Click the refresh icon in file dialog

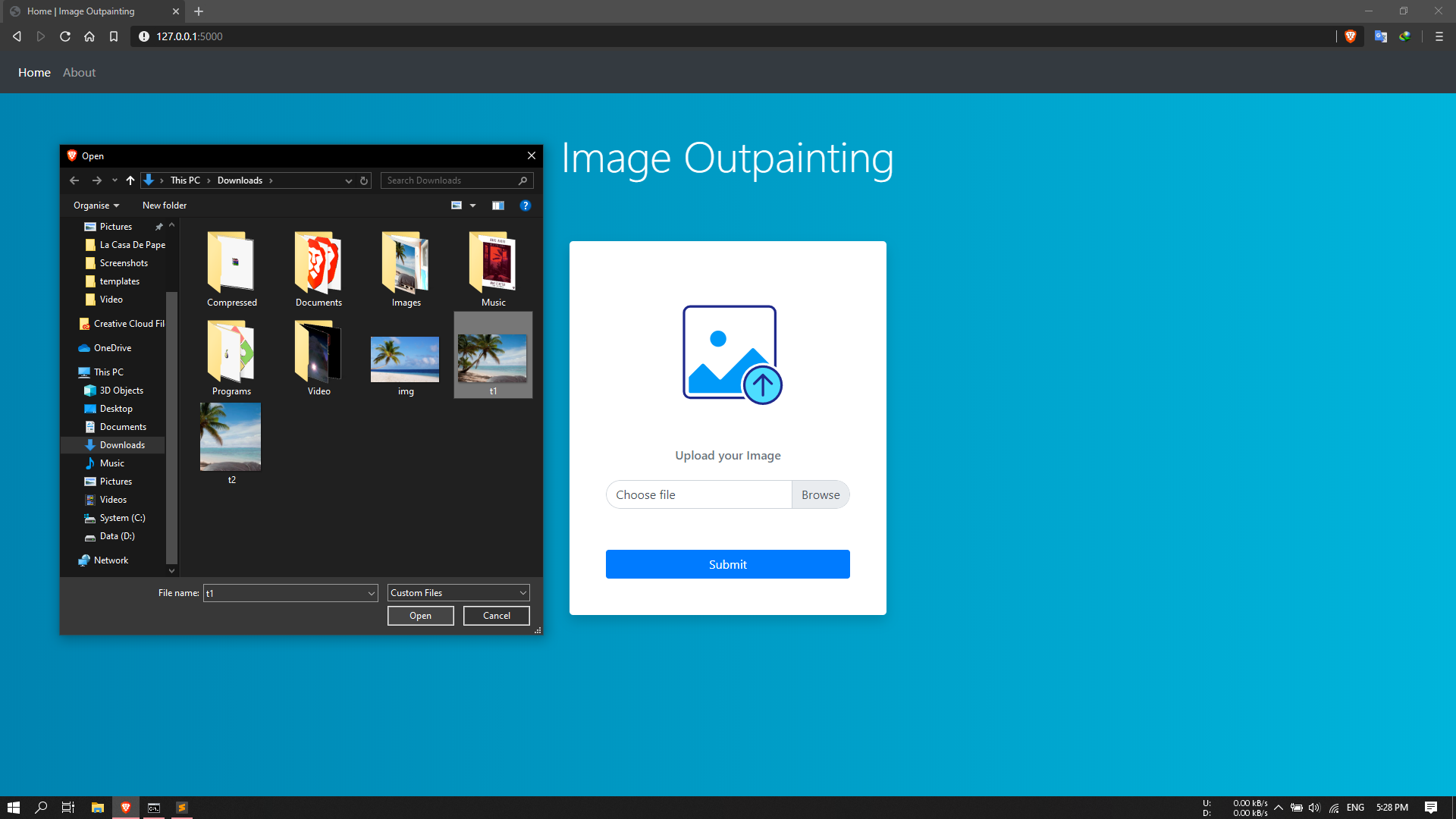pos(364,180)
